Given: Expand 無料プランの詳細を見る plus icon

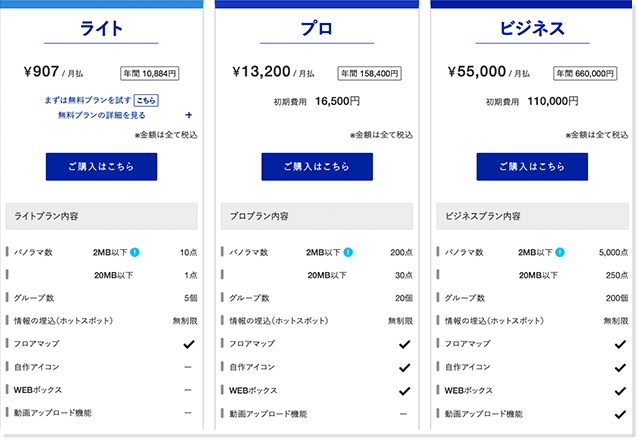Looking at the screenshot, I should pyautogui.click(x=188, y=116).
